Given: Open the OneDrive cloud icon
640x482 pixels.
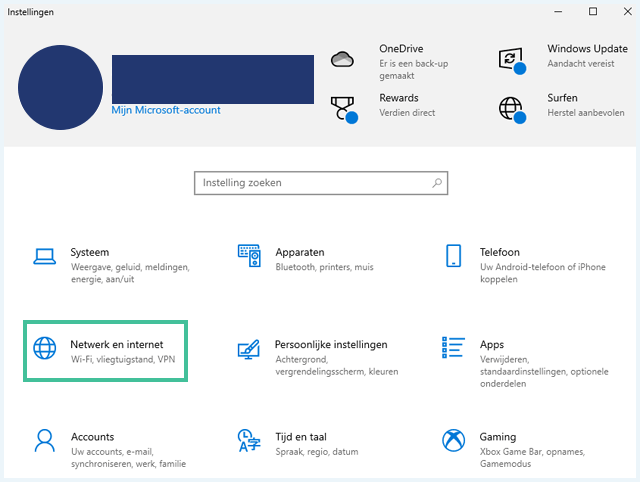Looking at the screenshot, I should pyautogui.click(x=342, y=60).
